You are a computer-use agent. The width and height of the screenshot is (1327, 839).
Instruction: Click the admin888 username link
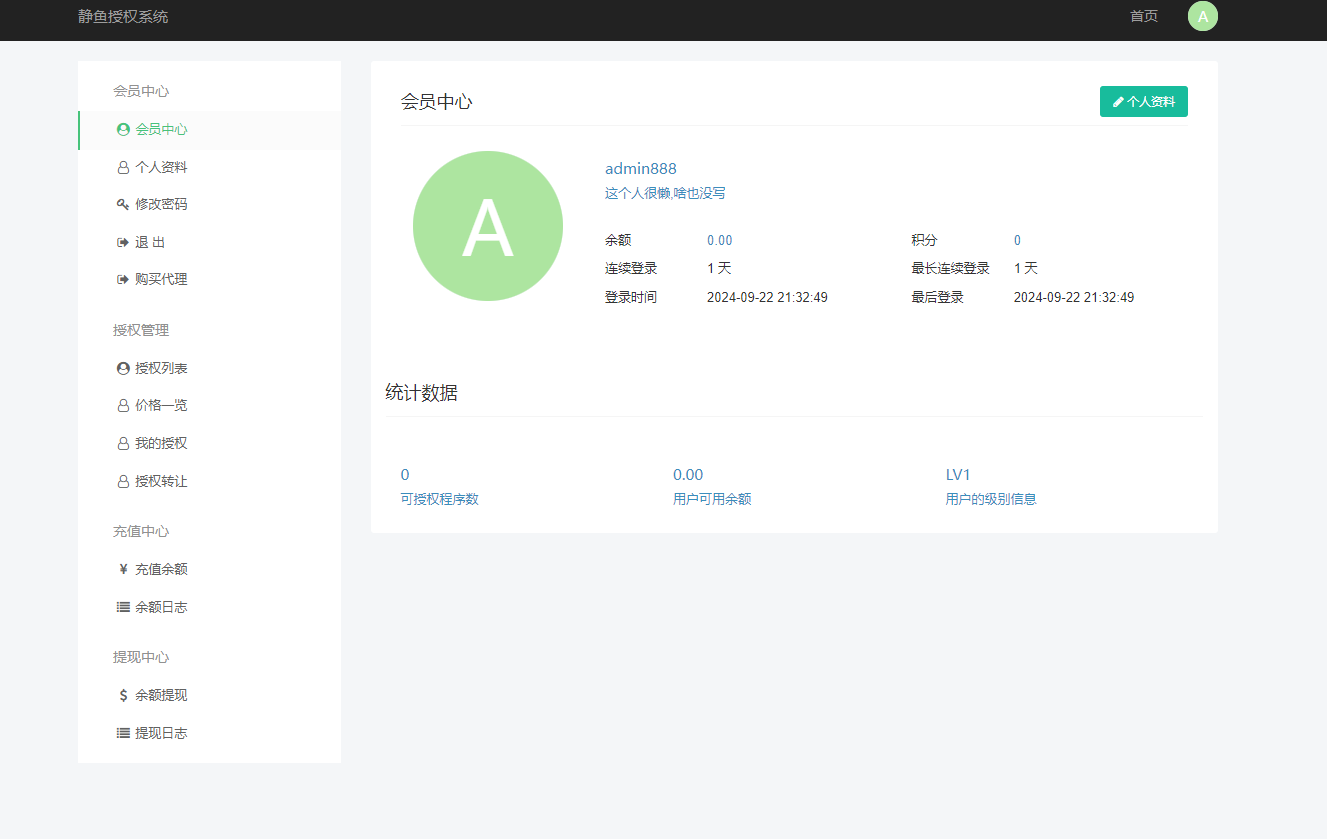(x=640, y=168)
